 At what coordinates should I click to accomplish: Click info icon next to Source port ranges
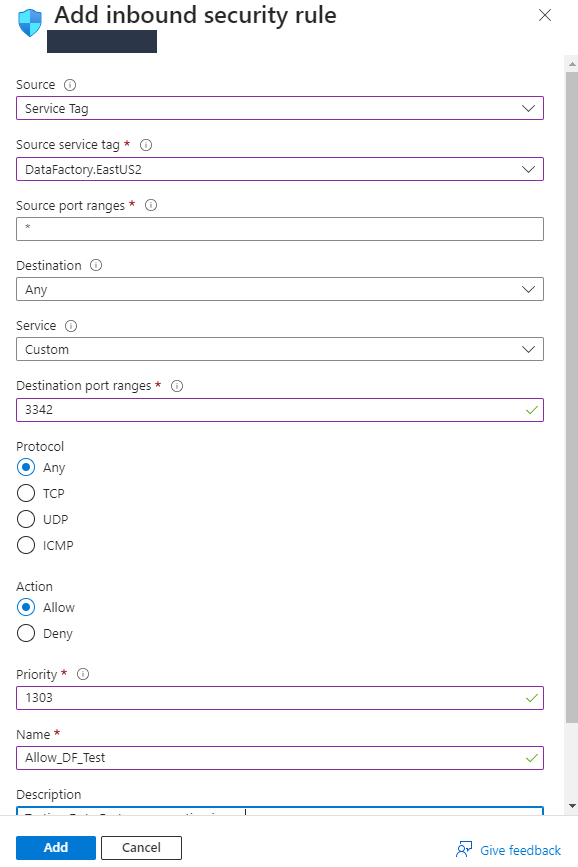coord(151,205)
